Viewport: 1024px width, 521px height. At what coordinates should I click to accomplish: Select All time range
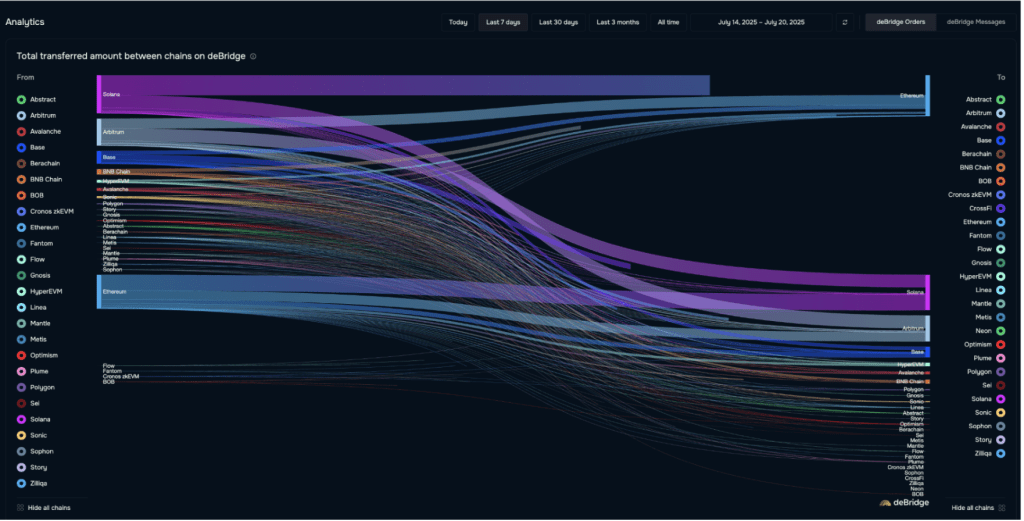pyautogui.click(x=669, y=22)
